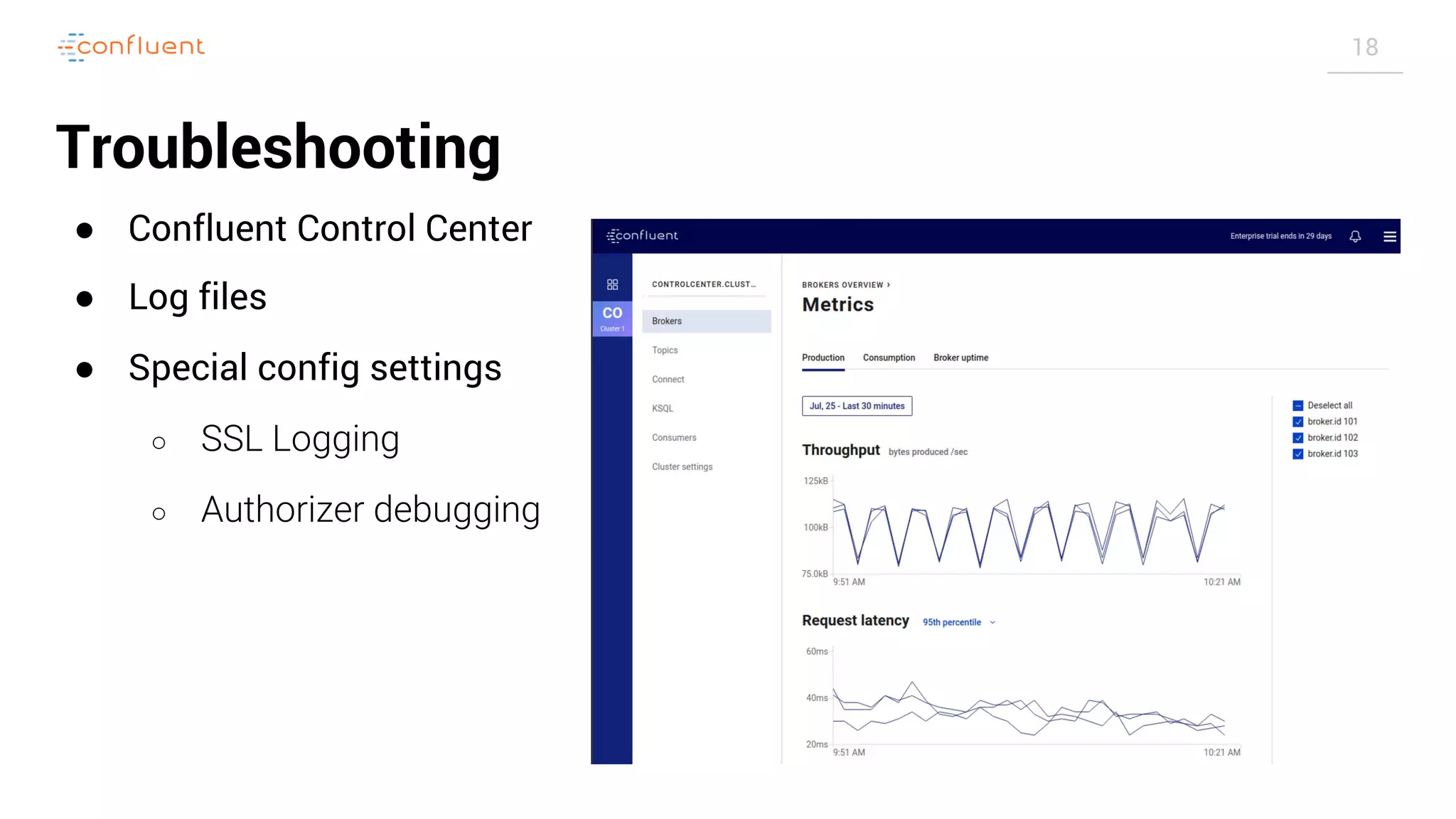Uncheck broker.id 101
This screenshot has width=1456, height=819.
(1297, 422)
